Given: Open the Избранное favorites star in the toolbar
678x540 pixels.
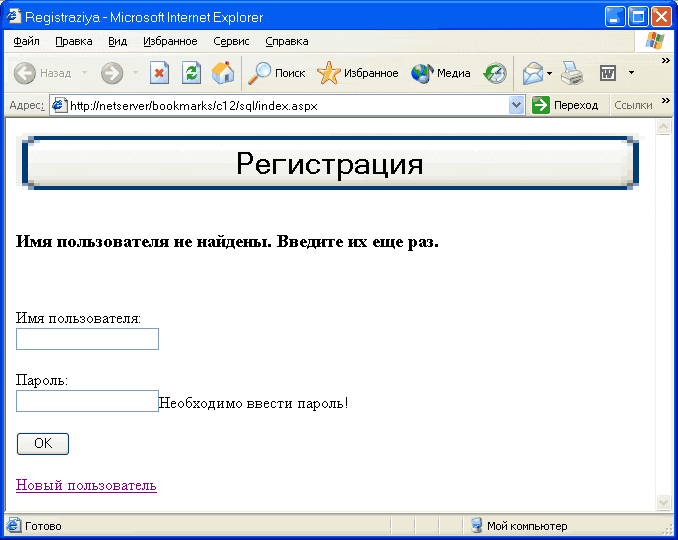Looking at the screenshot, I should click(358, 73).
